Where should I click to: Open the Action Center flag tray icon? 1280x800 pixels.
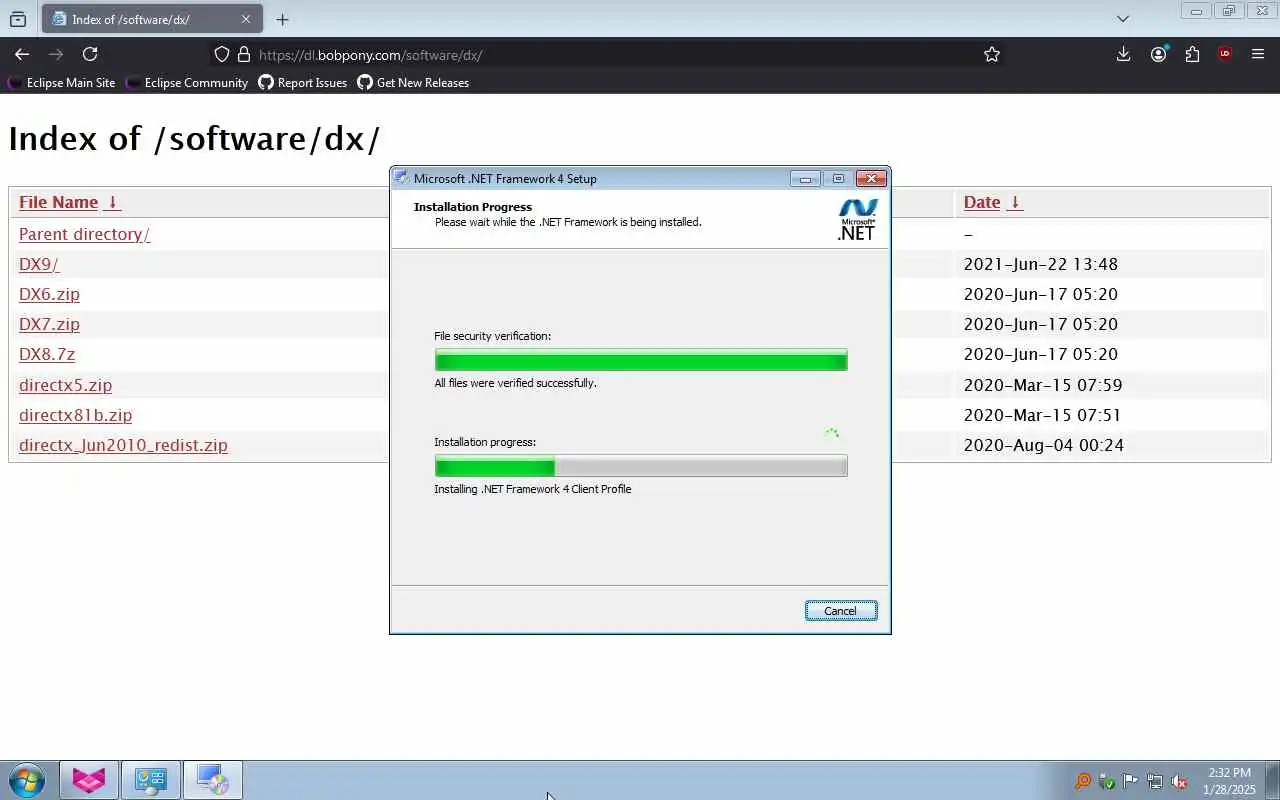pyautogui.click(x=1131, y=781)
